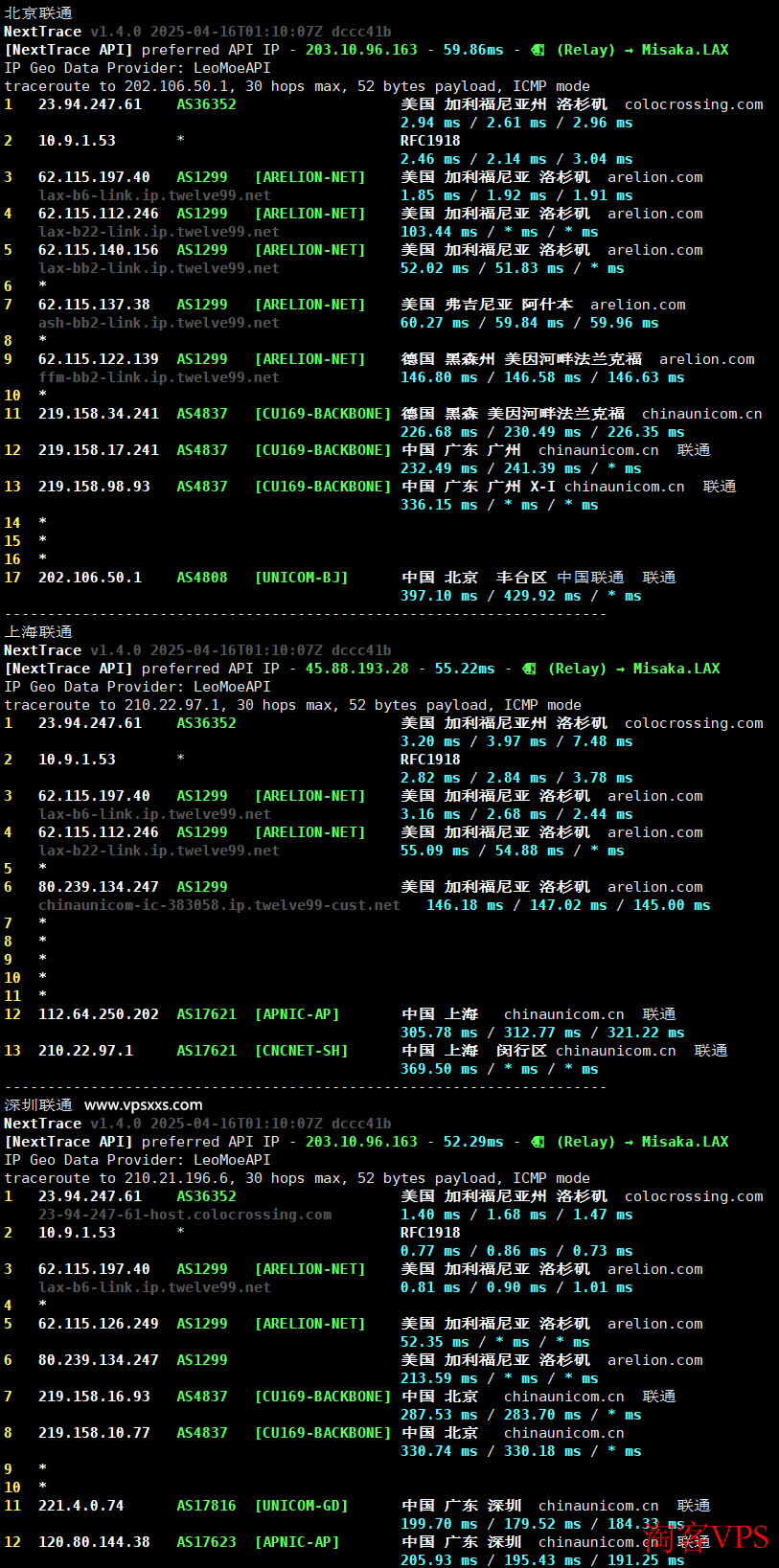Select hop IP 219.158.17.241
This screenshot has height=1568, width=779.
(99, 450)
